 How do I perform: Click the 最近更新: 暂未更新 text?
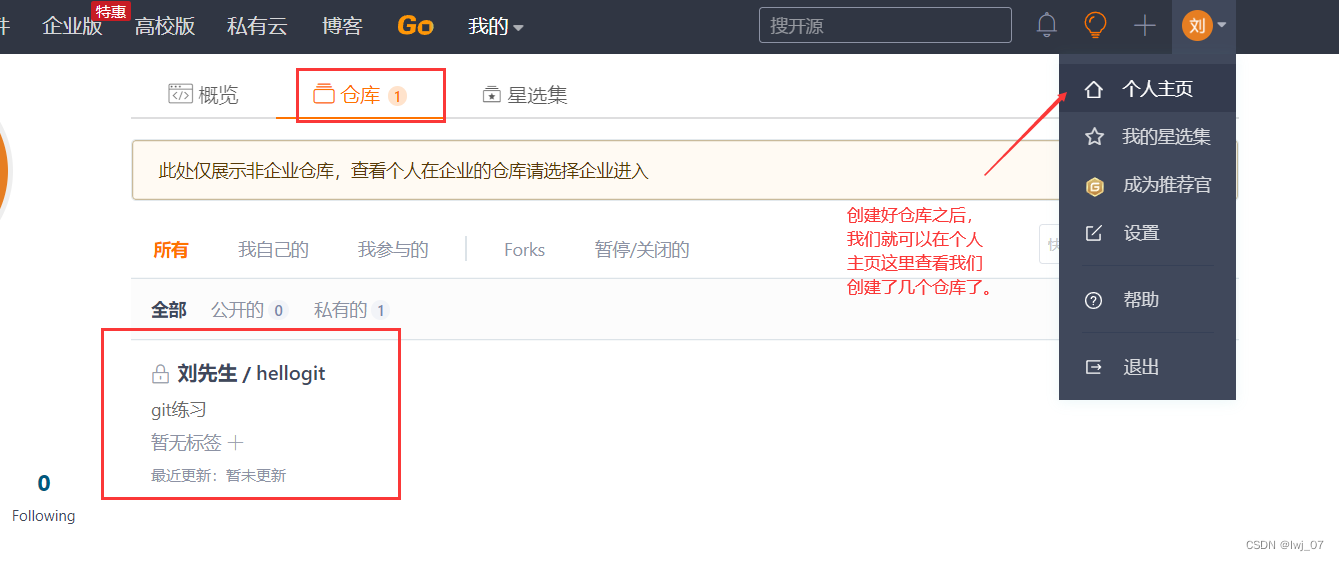(x=219, y=476)
